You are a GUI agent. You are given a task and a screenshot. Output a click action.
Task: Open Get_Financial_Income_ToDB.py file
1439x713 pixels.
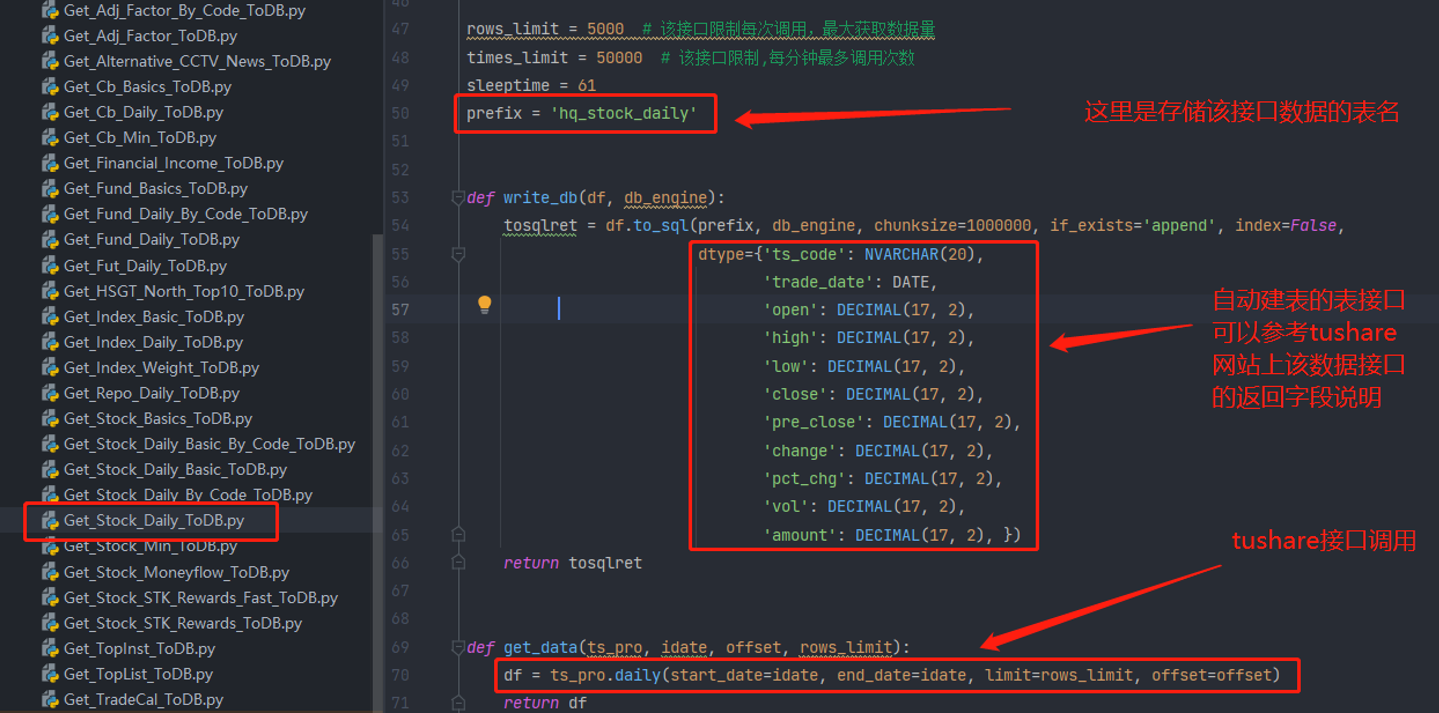[x=173, y=163]
